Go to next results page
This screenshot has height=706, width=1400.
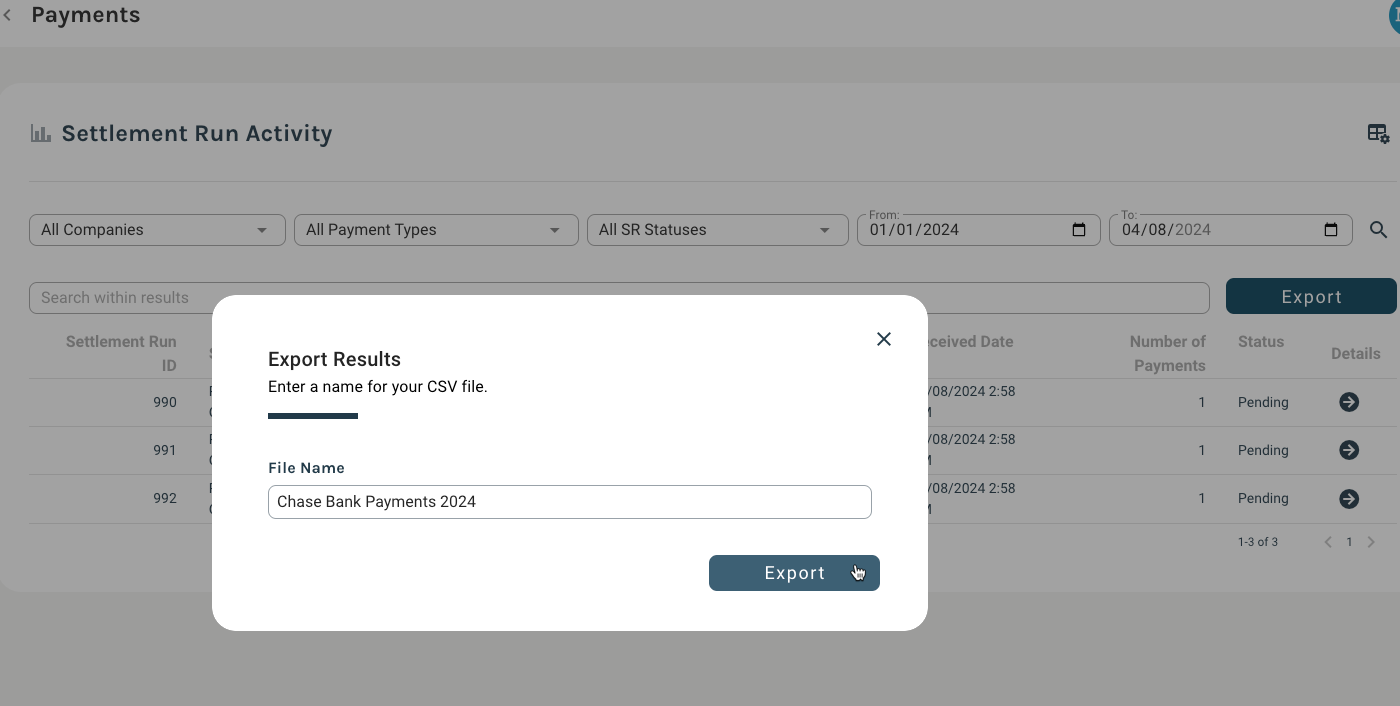[x=1371, y=542]
